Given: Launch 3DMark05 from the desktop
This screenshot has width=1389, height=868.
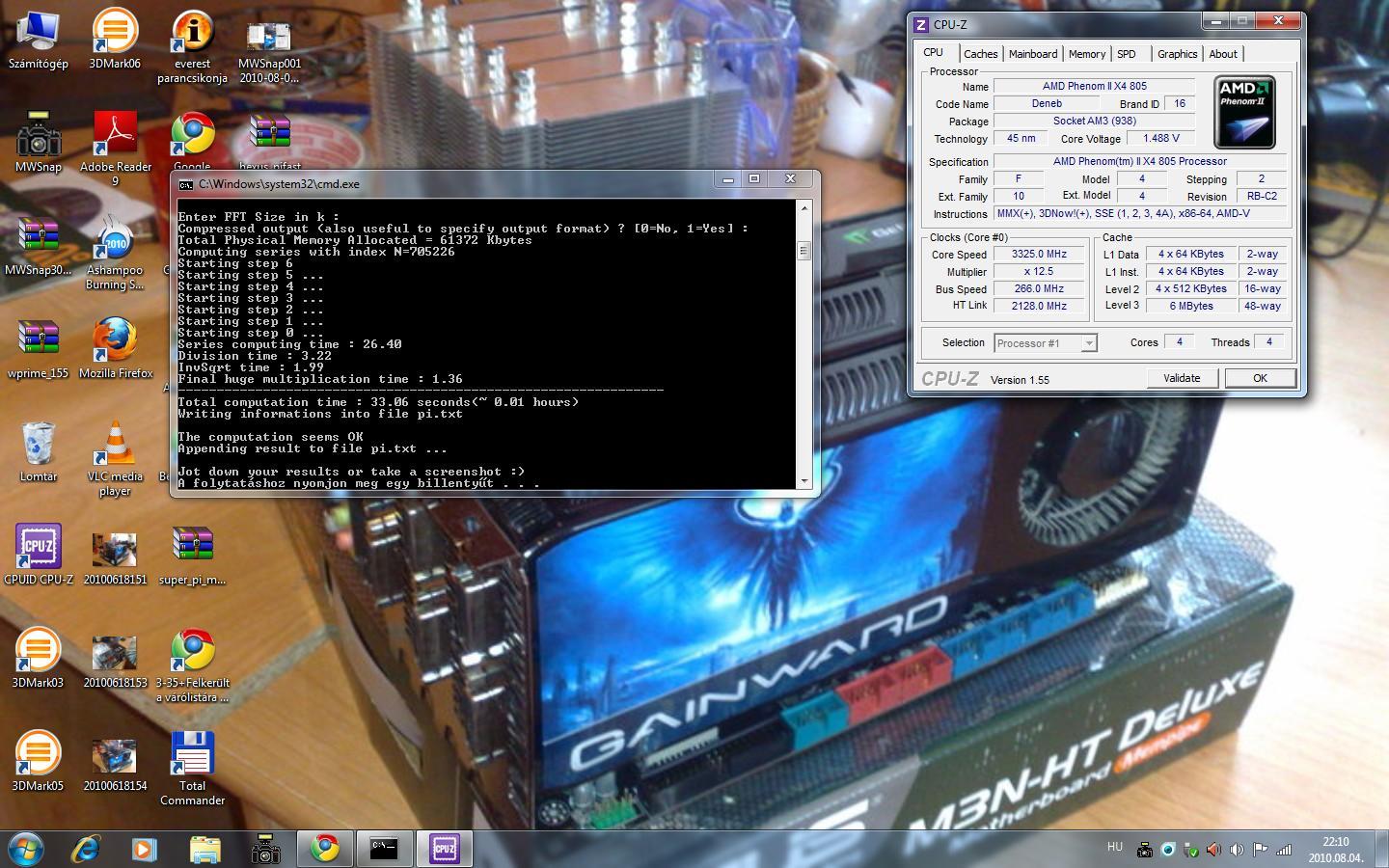Looking at the screenshot, I should click(38, 761).
